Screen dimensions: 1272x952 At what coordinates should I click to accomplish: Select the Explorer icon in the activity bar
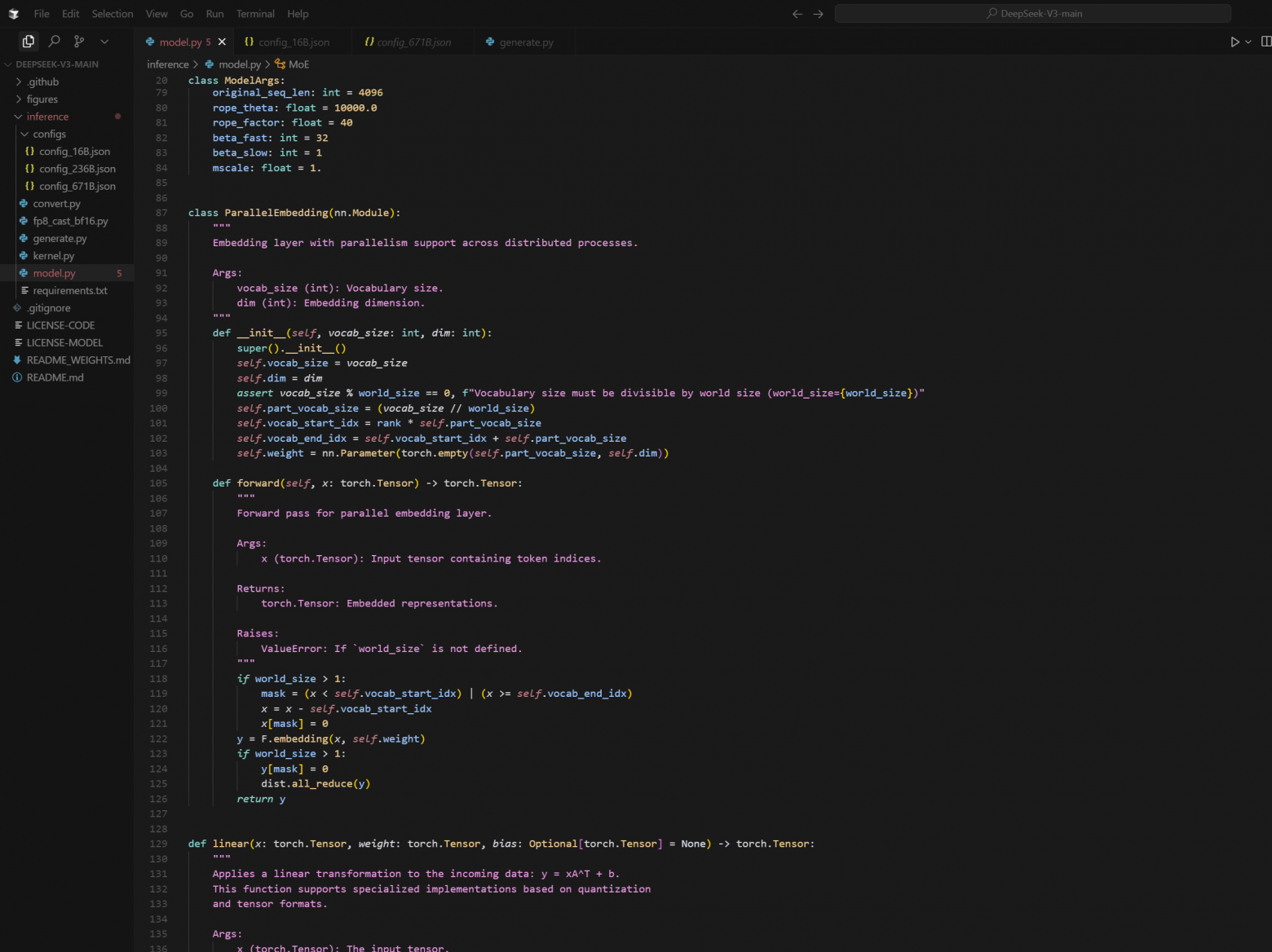(28, 41)
